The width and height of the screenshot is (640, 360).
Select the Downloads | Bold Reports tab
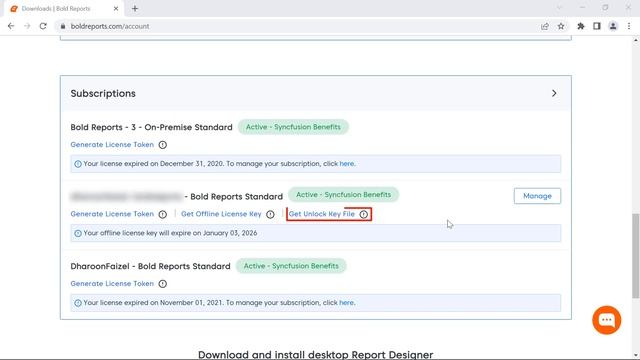[63, 9]
